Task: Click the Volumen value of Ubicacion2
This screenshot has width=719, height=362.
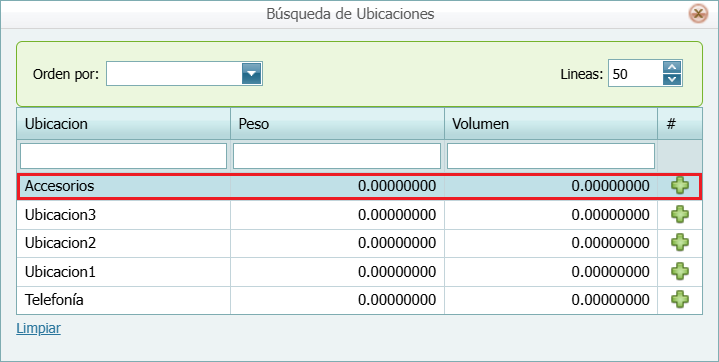Action: point(610,243)
